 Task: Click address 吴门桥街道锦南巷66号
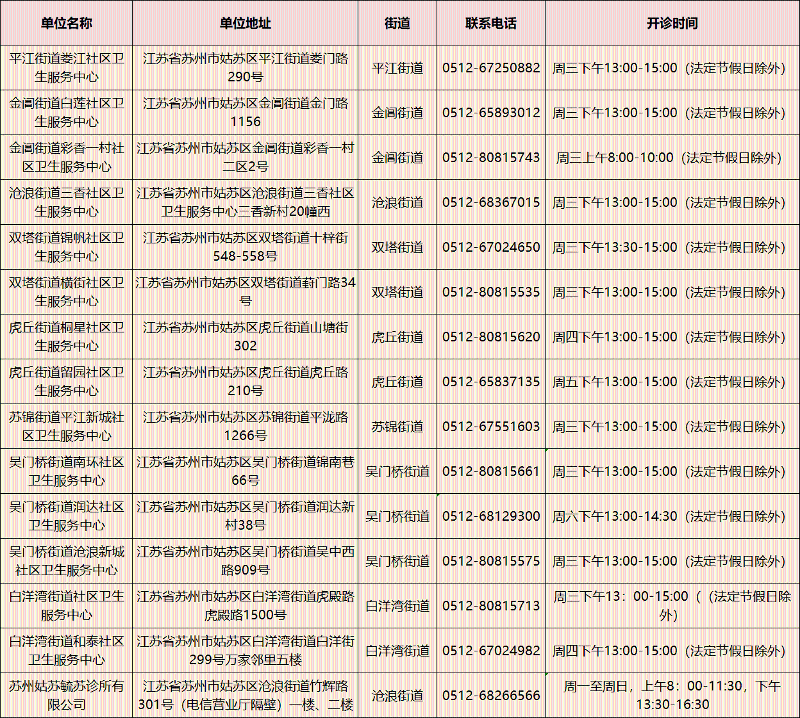(x=245, y=472)
